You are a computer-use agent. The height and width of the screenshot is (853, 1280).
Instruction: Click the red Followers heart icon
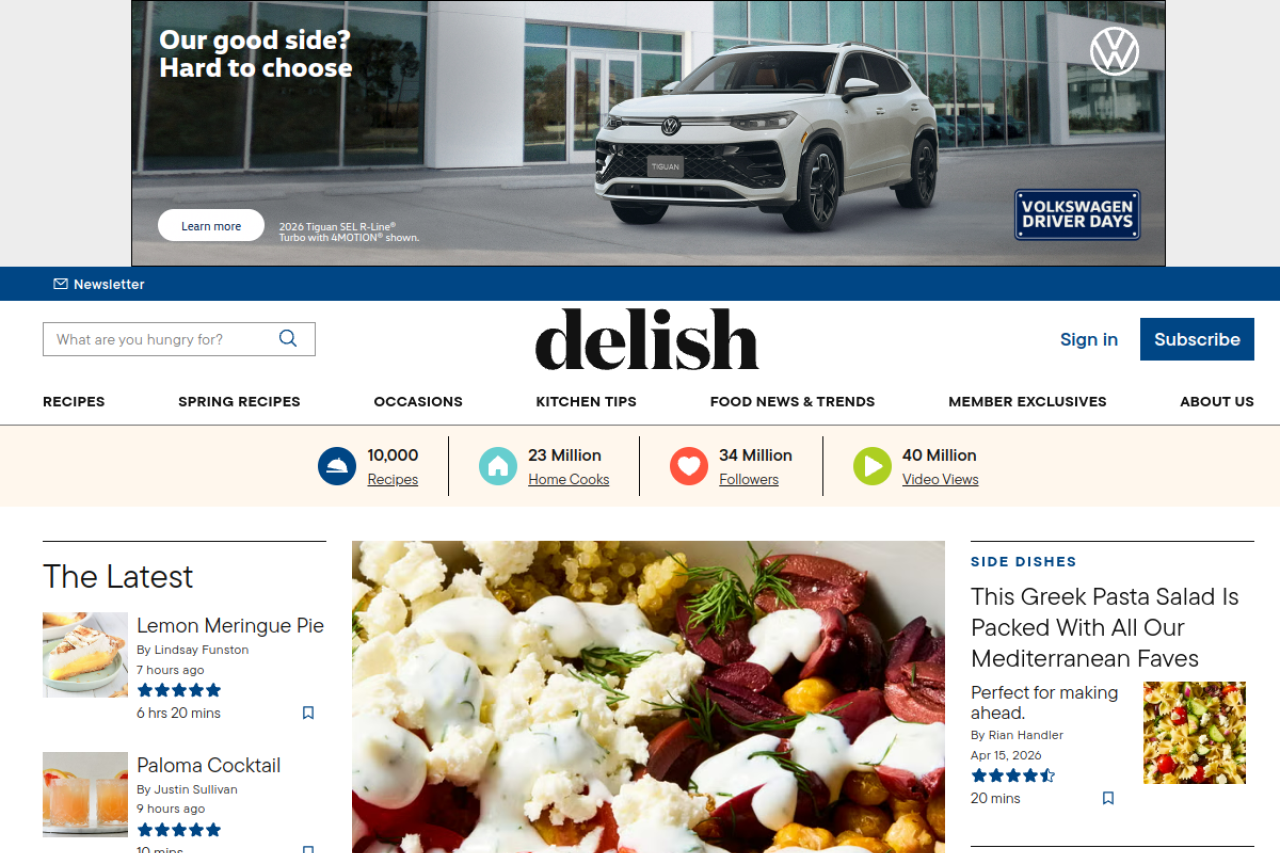tap(689, 466)
